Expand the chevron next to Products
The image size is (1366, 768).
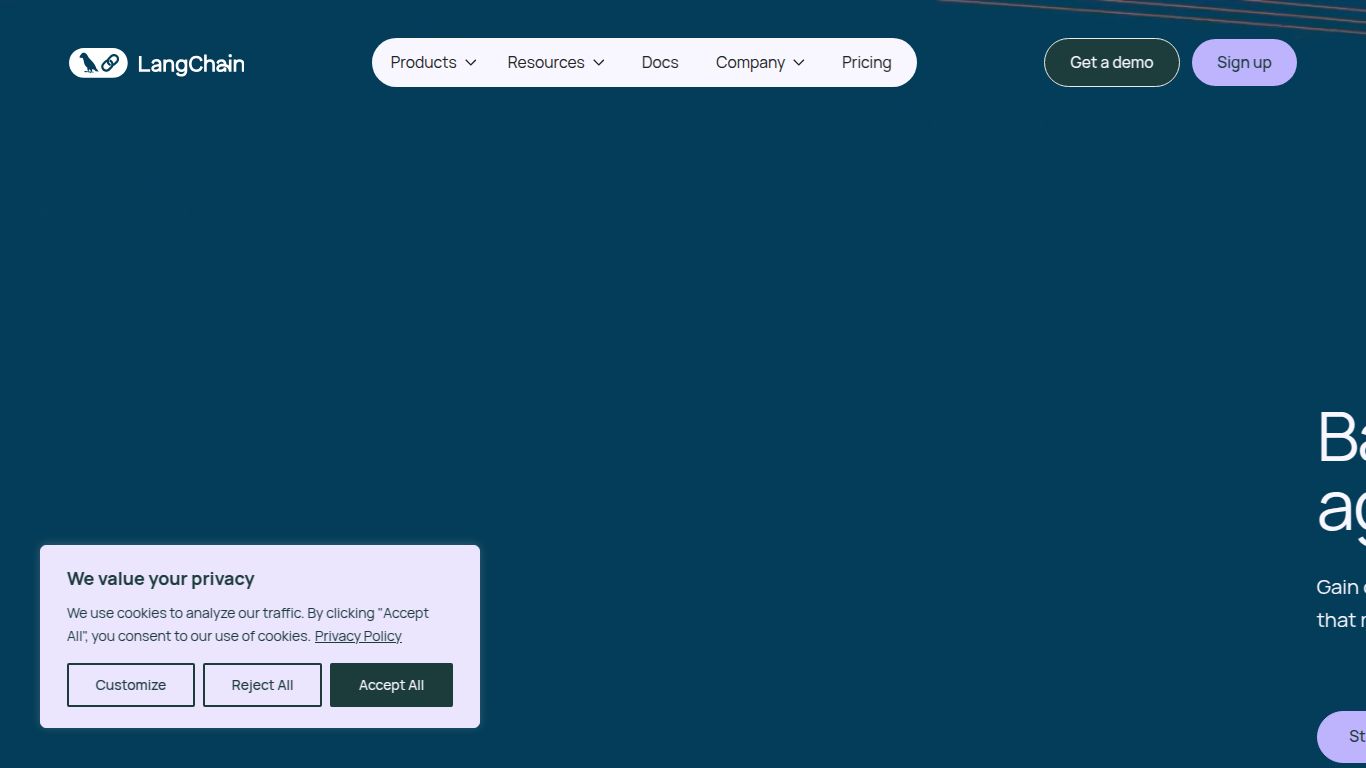(471, 63)
